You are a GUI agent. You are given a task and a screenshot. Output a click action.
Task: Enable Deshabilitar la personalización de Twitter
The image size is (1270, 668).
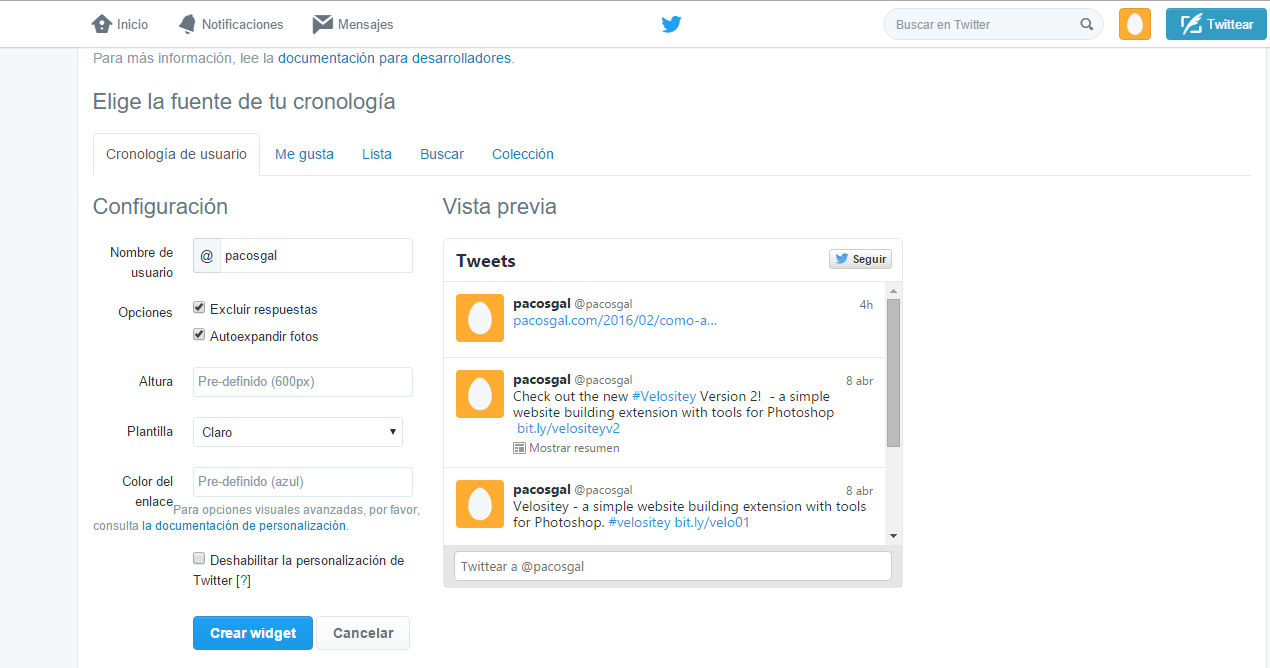[x=199, y=559]
